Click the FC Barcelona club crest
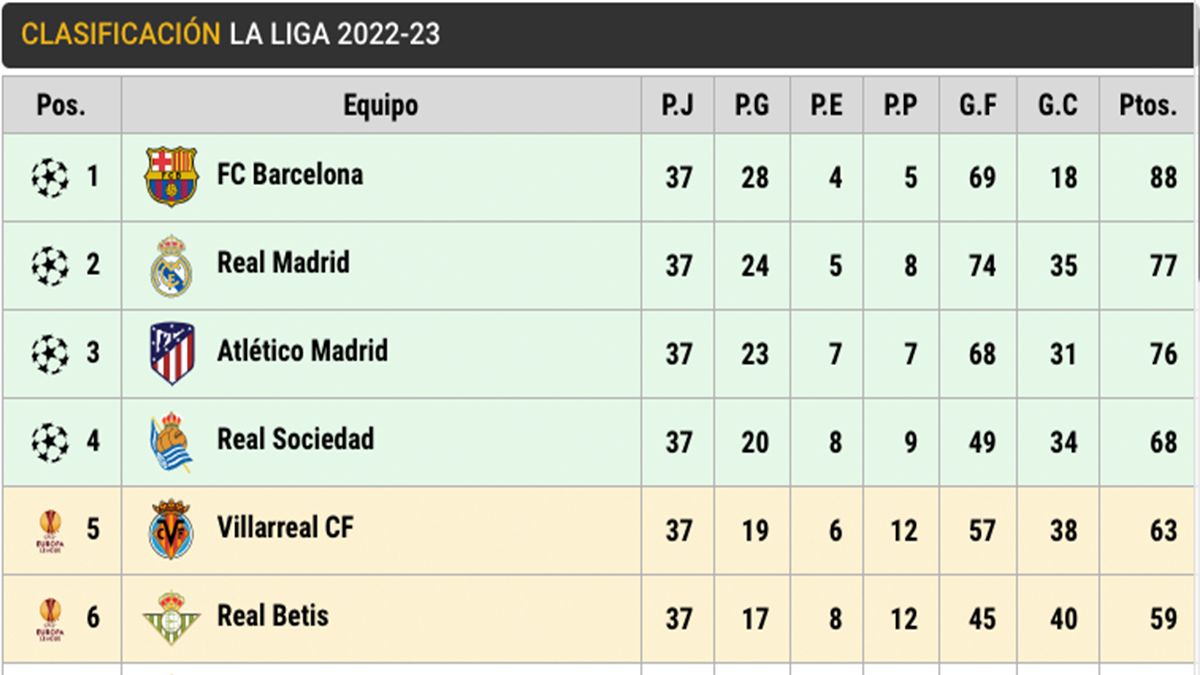The image size is (1200, 675). [x=171, y=177]
